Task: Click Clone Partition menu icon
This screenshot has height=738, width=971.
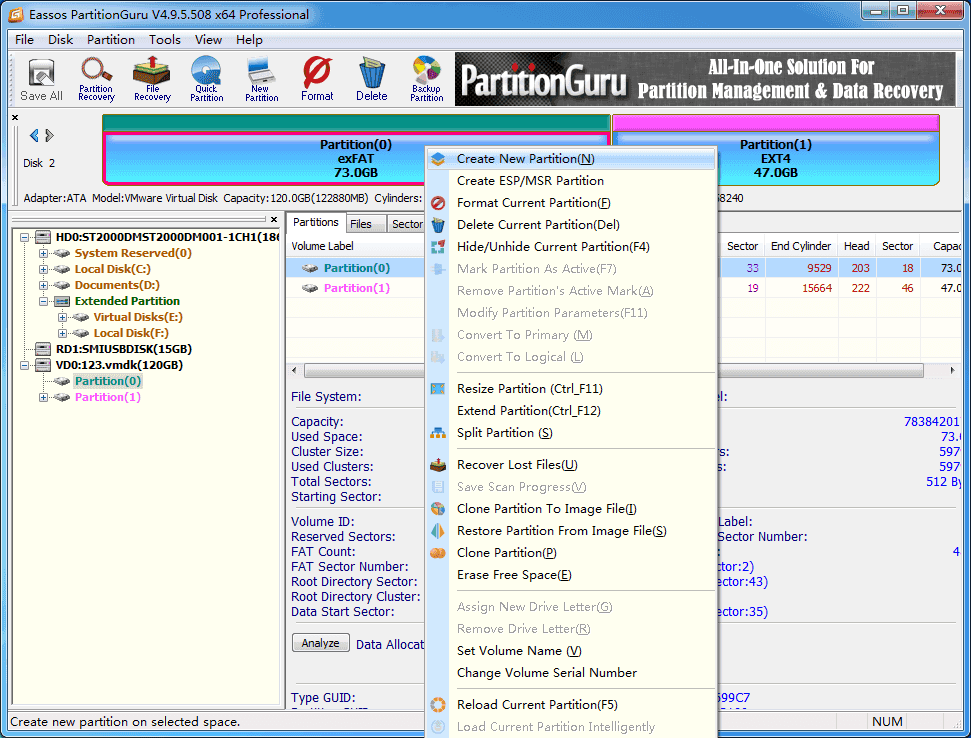Action: [x=438, y=553]
